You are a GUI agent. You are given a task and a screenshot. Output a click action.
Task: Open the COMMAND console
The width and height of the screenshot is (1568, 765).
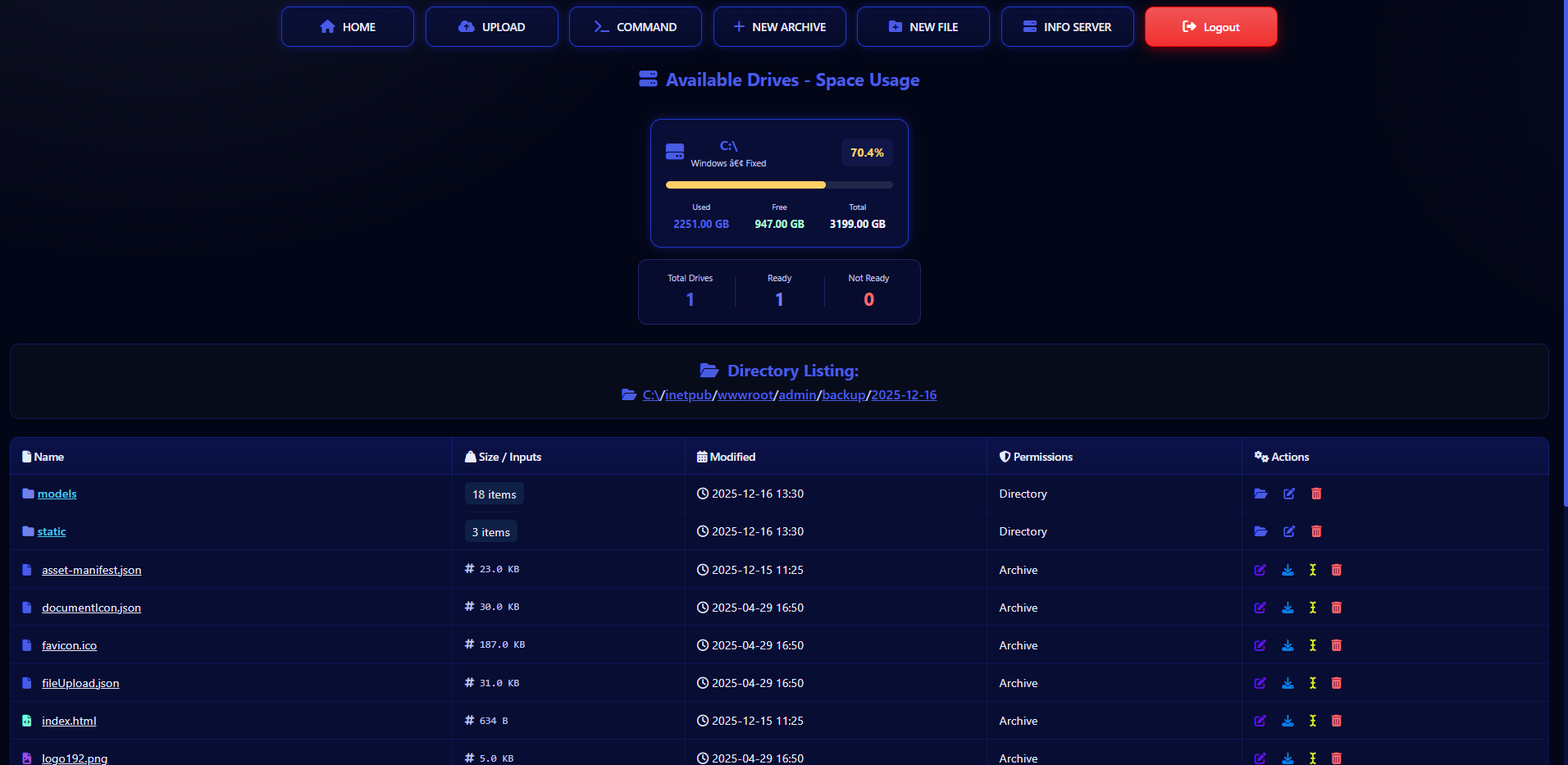coord(636,27)
